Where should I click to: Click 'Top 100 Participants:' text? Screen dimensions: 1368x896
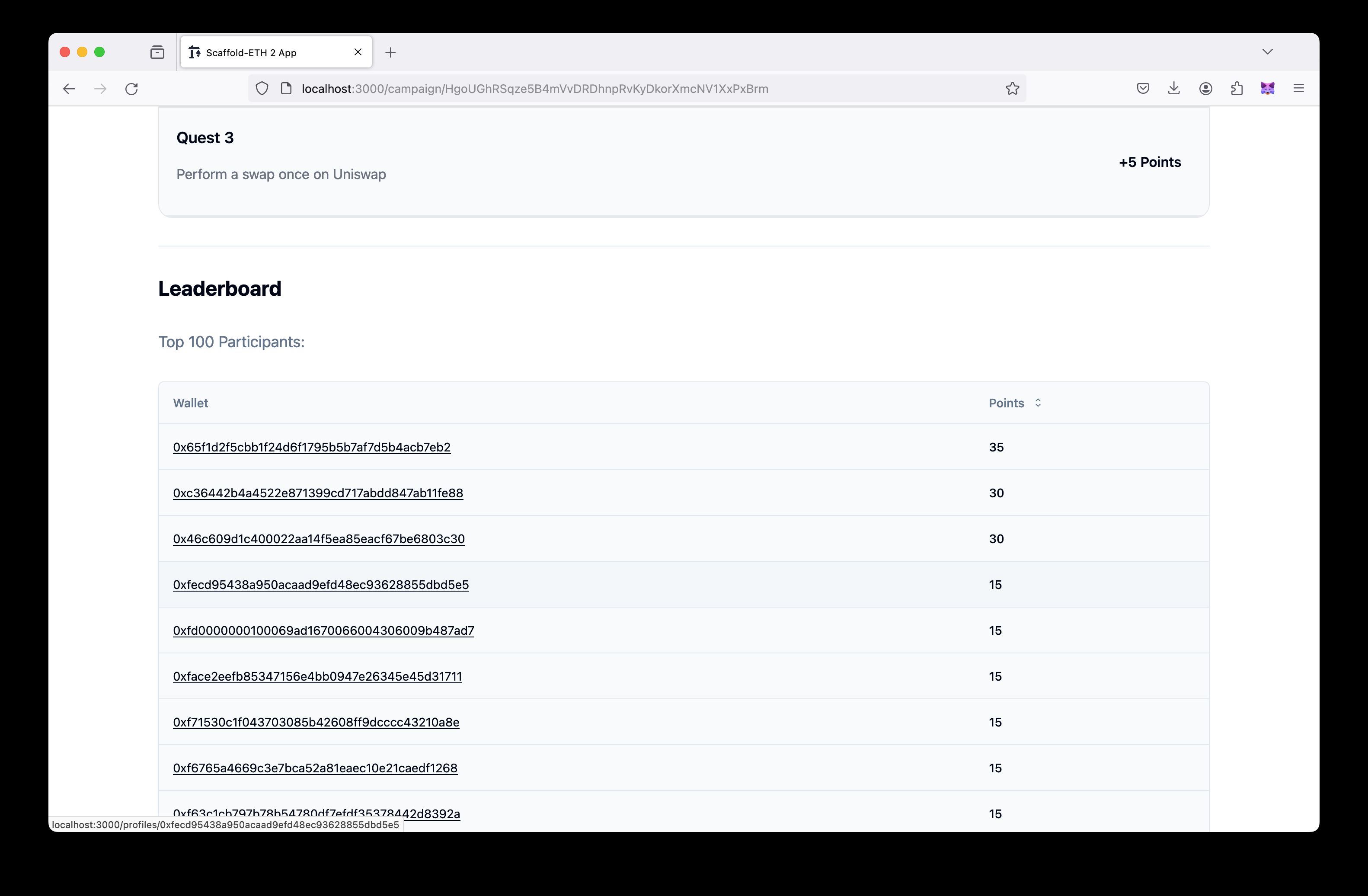coord(231,342)
